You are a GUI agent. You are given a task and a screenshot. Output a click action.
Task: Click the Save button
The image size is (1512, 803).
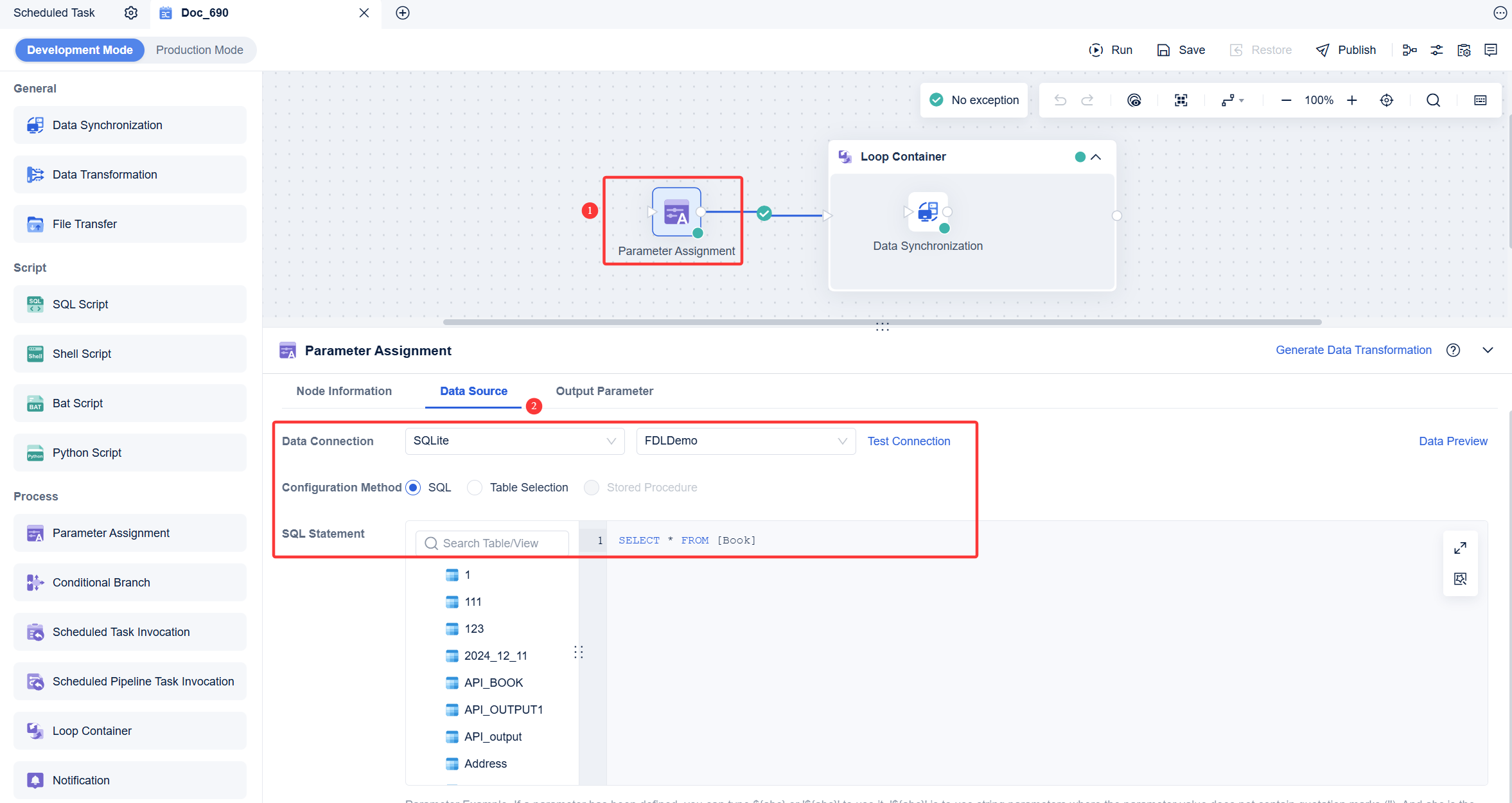coord(1181,50)
